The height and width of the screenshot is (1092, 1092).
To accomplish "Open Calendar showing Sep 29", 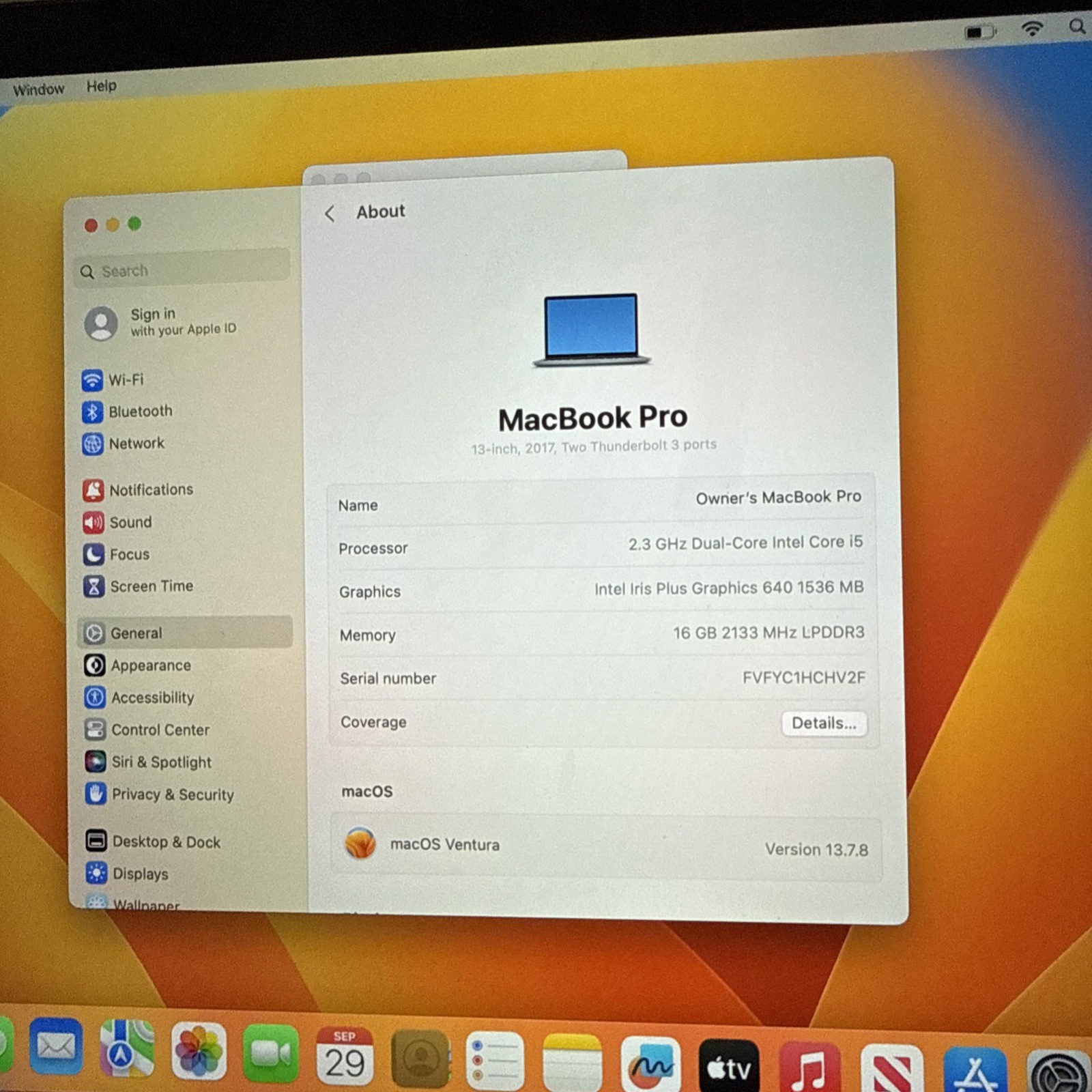I will pos(345,1057).
